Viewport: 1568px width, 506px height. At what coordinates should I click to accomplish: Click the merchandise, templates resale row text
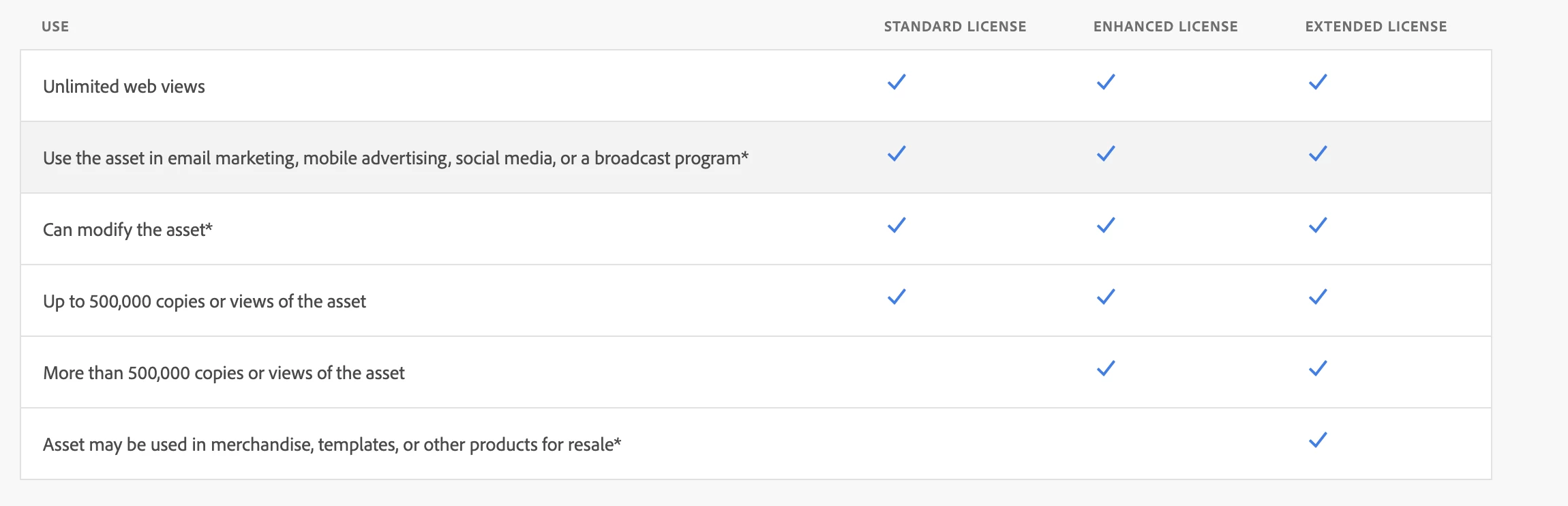pos(332,445)
